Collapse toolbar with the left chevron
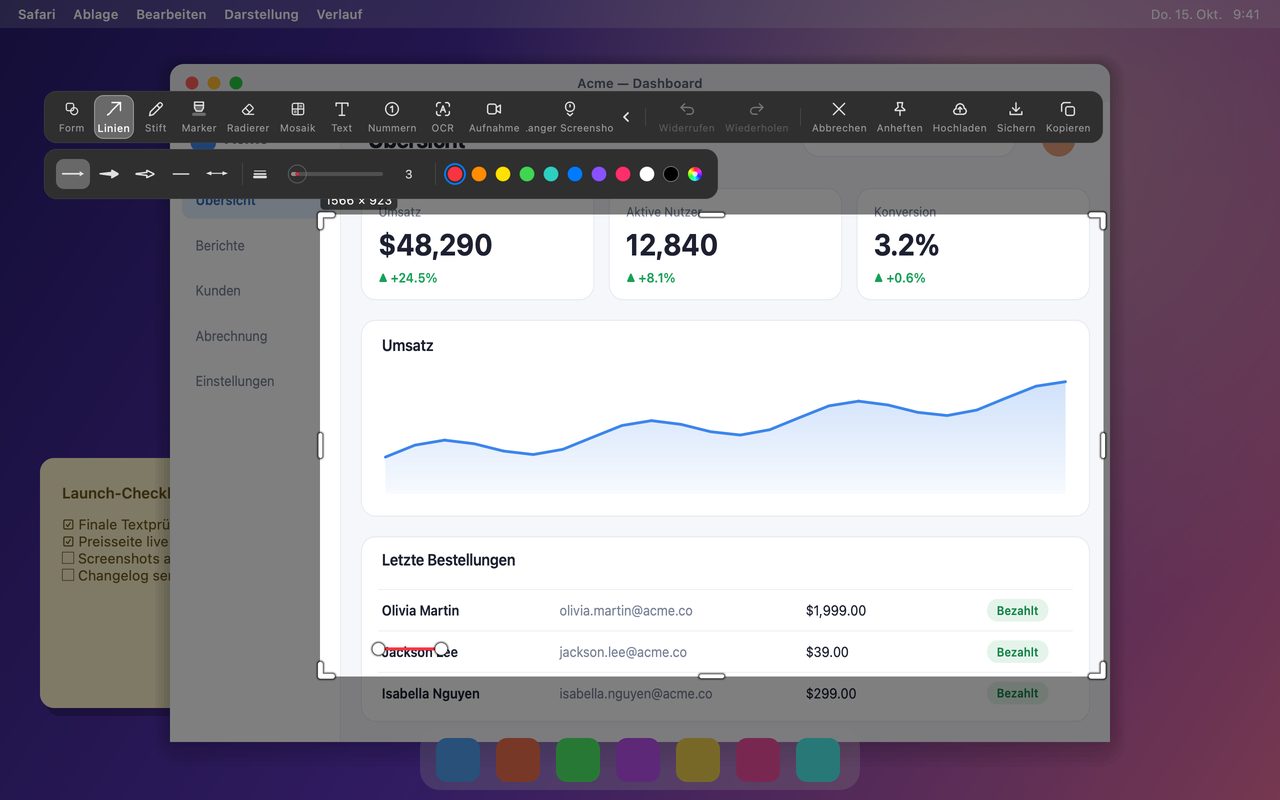Viewport: 1280px width, 800px height. click(x=626, y=117)
